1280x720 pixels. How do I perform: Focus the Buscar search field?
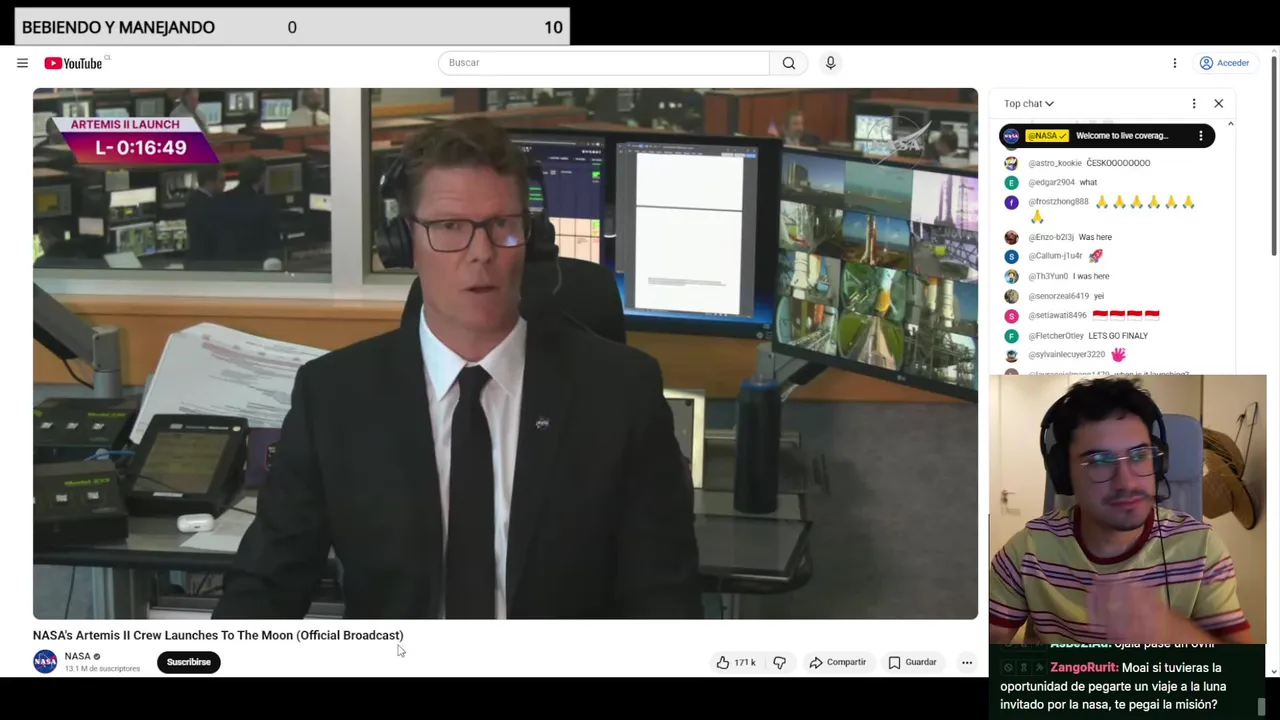tap(604, 63)
